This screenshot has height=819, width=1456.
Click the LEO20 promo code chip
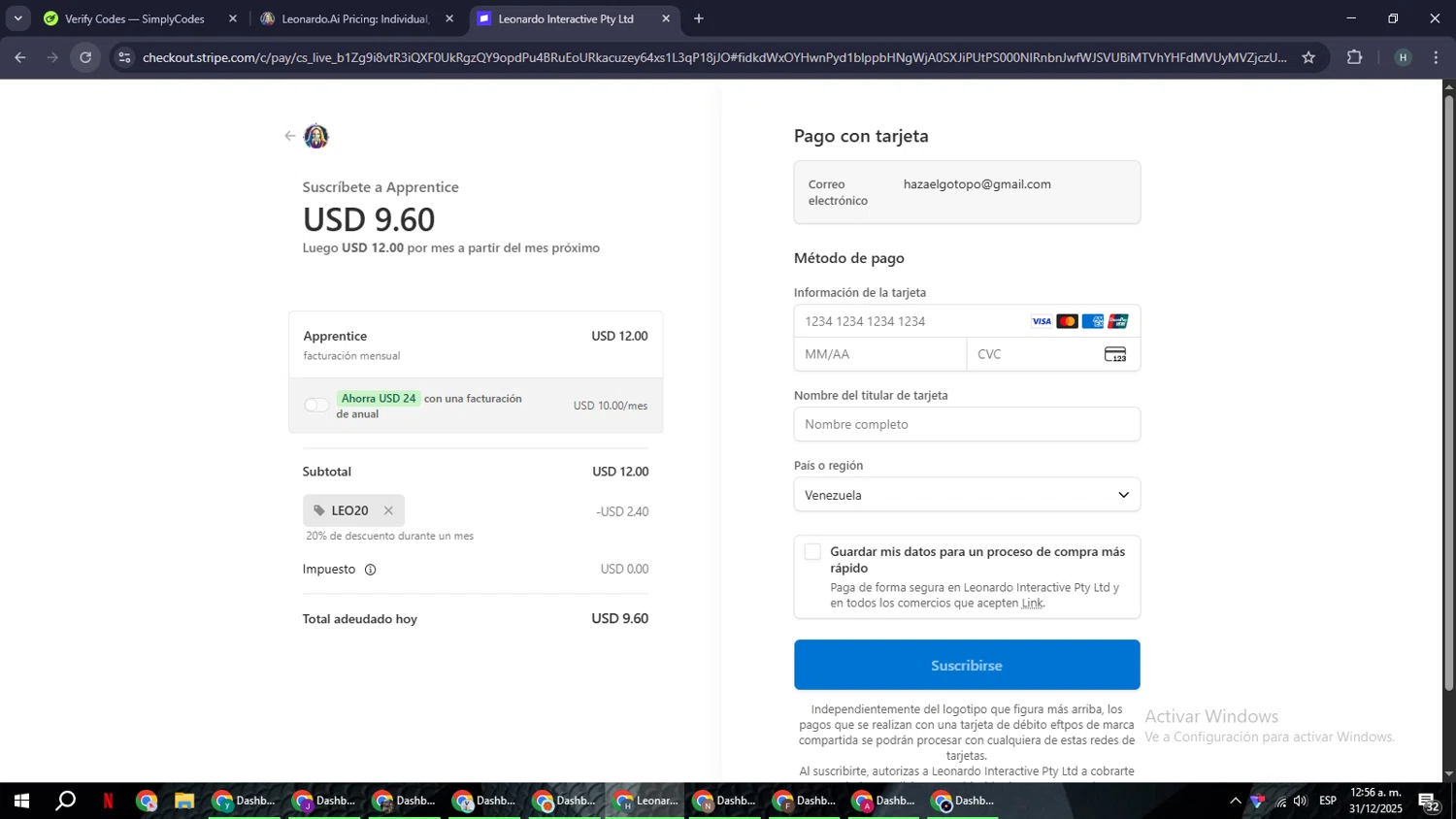pyautogui.click(x=353, y=510)
